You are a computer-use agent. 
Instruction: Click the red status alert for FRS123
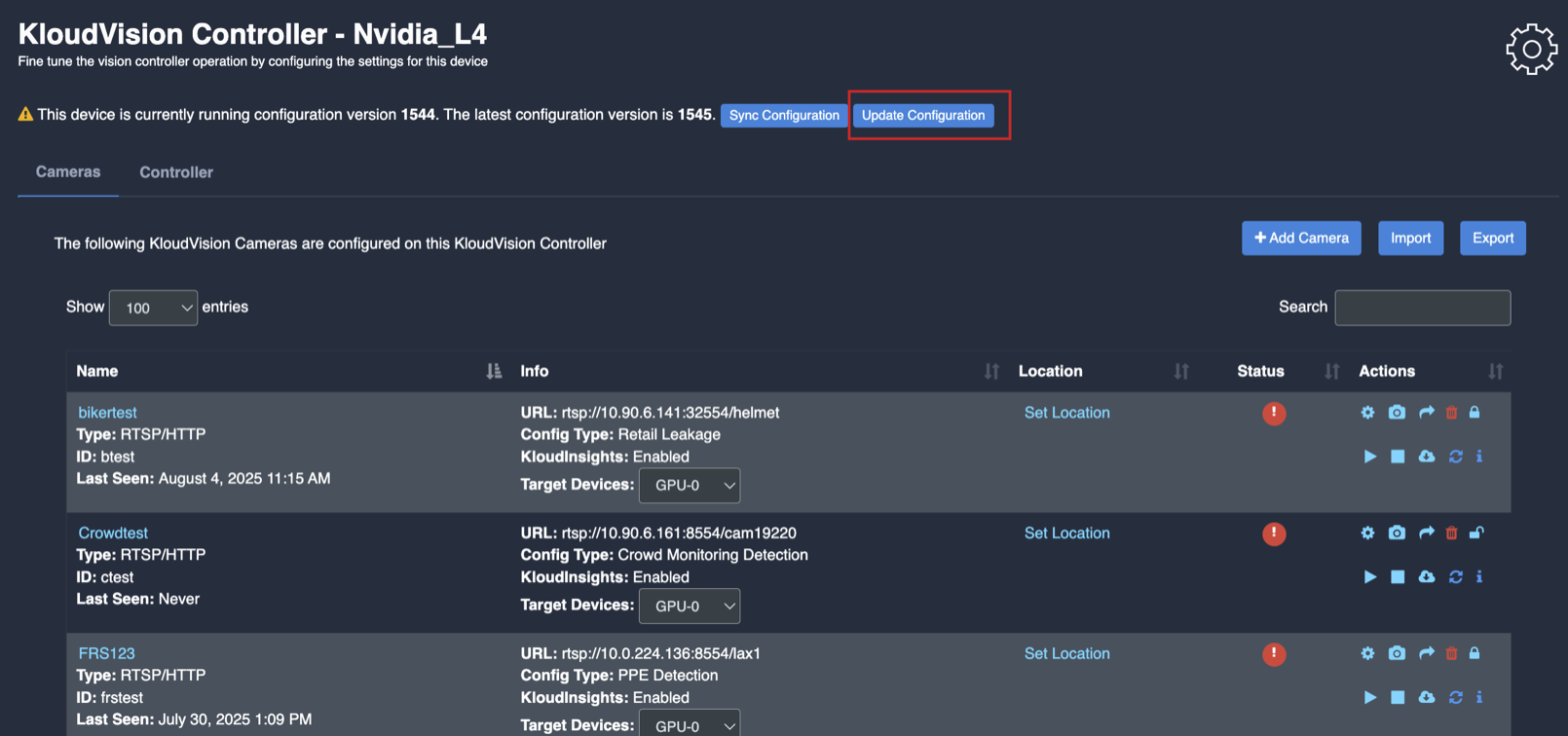click(x=1274, y=654)
